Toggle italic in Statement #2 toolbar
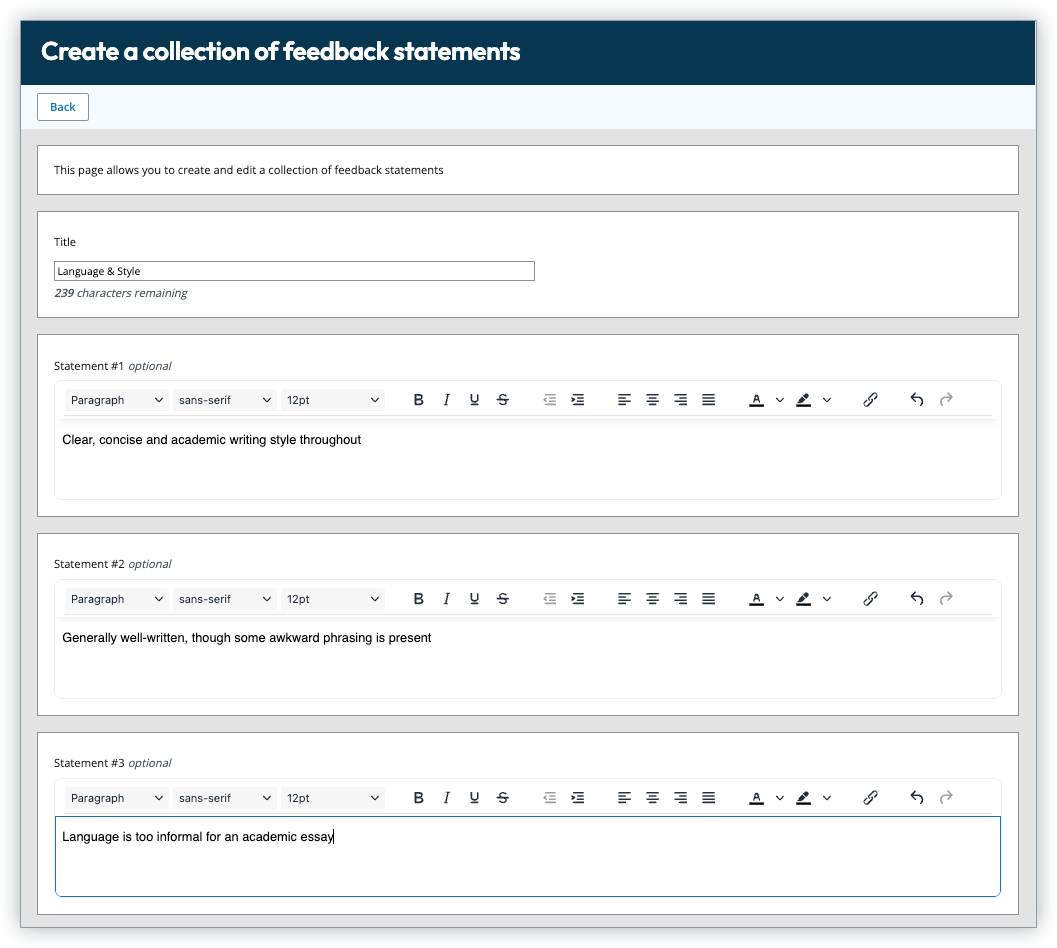 click(446, 599)
